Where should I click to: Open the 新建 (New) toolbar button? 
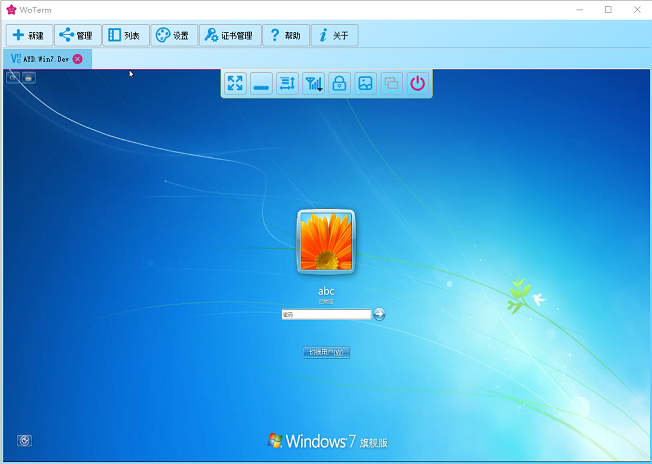[x=28, y=35]
